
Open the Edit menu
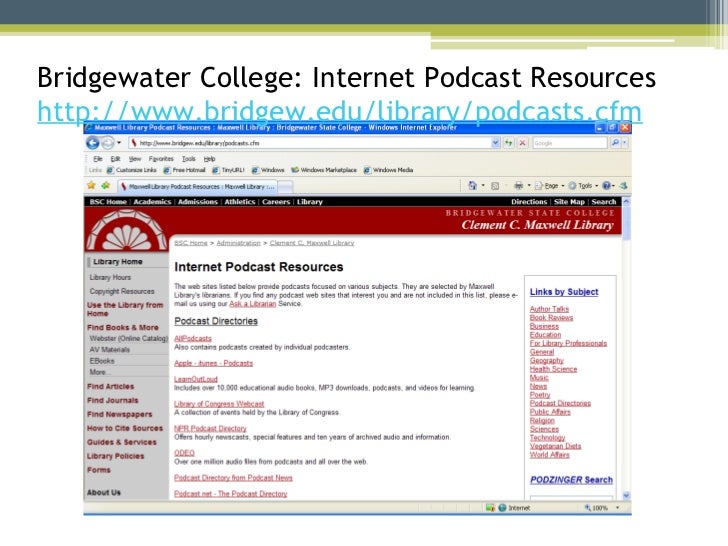click(x=115, y=159)
